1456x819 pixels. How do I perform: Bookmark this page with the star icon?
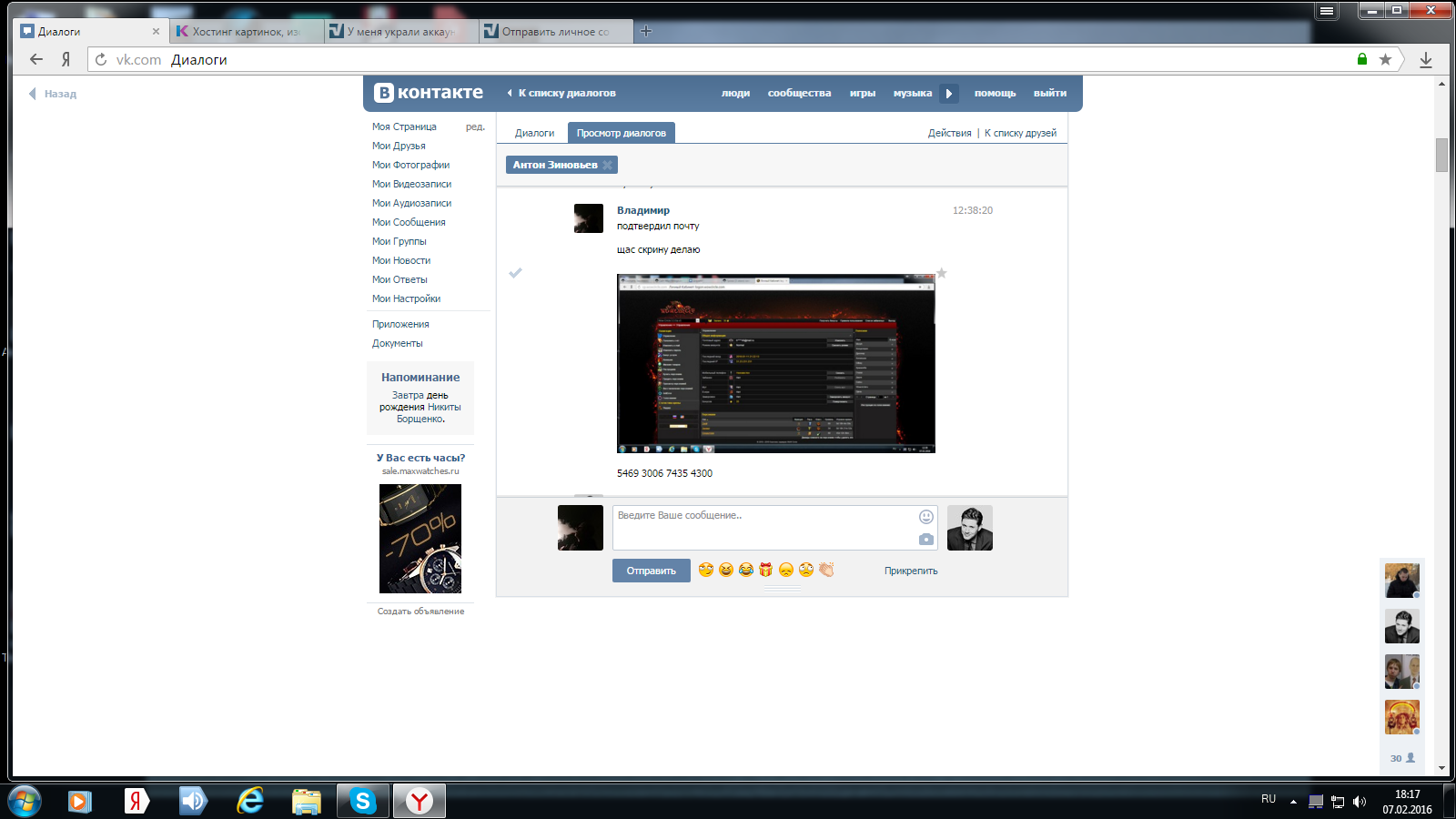coord(1385,59)
